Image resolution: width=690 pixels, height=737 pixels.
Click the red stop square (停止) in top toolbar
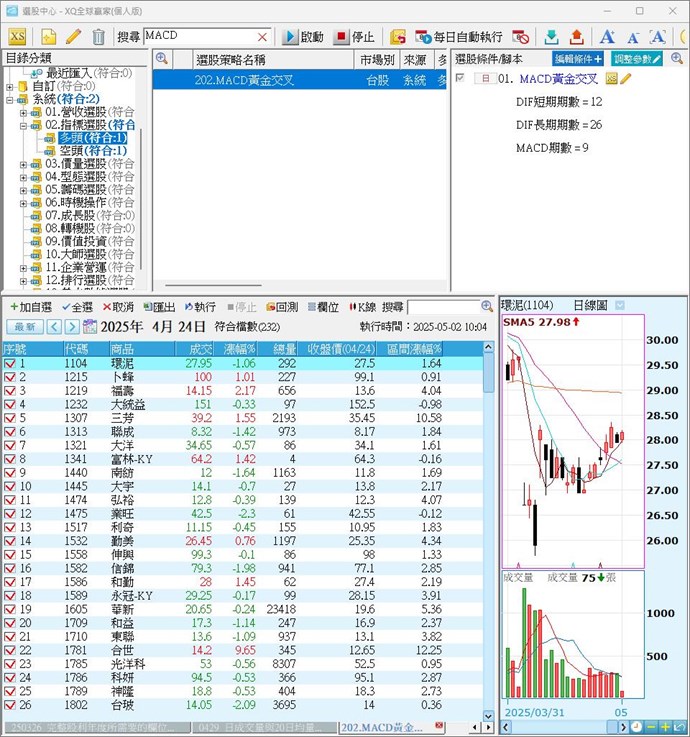pyautogui.click(x=342, y=37)
